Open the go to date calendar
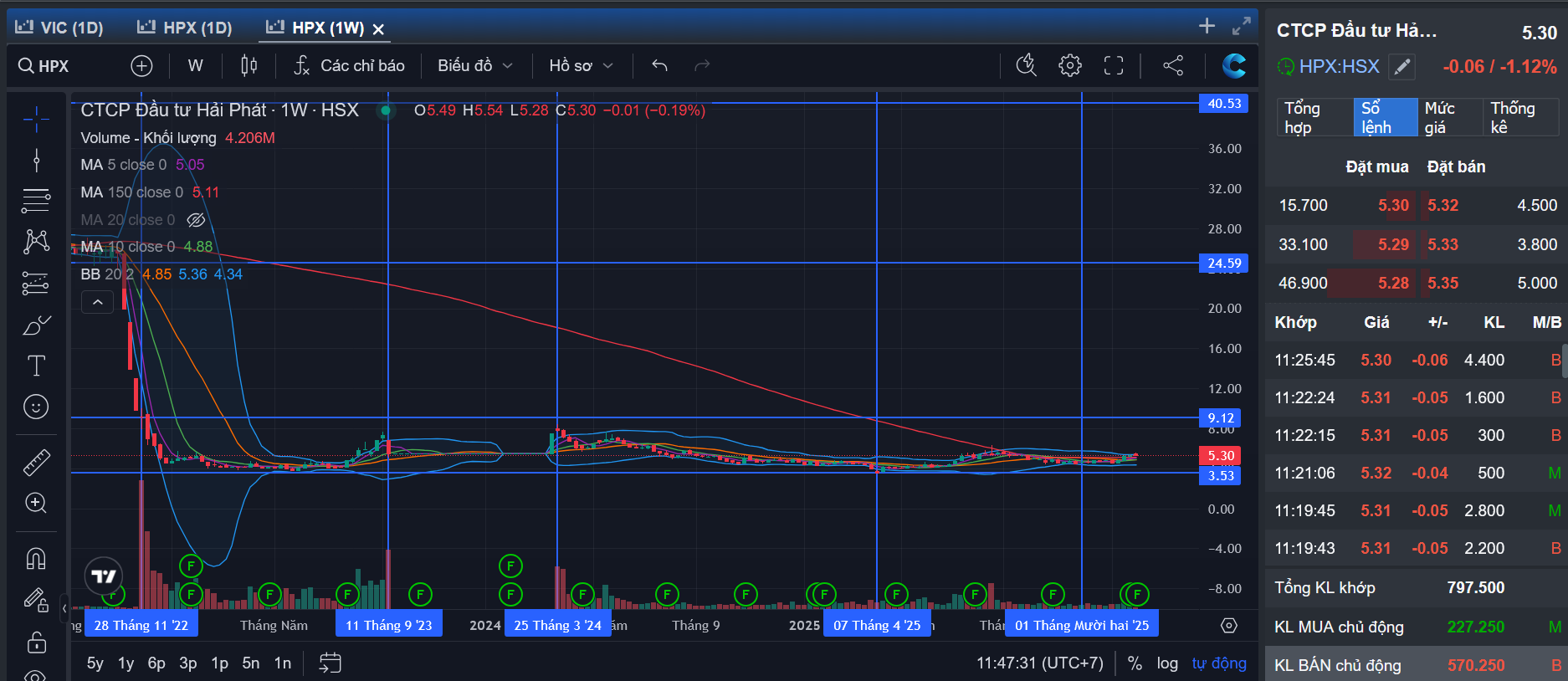The width and height of the screenshot is (1568, 681). (x=331, y=663)
